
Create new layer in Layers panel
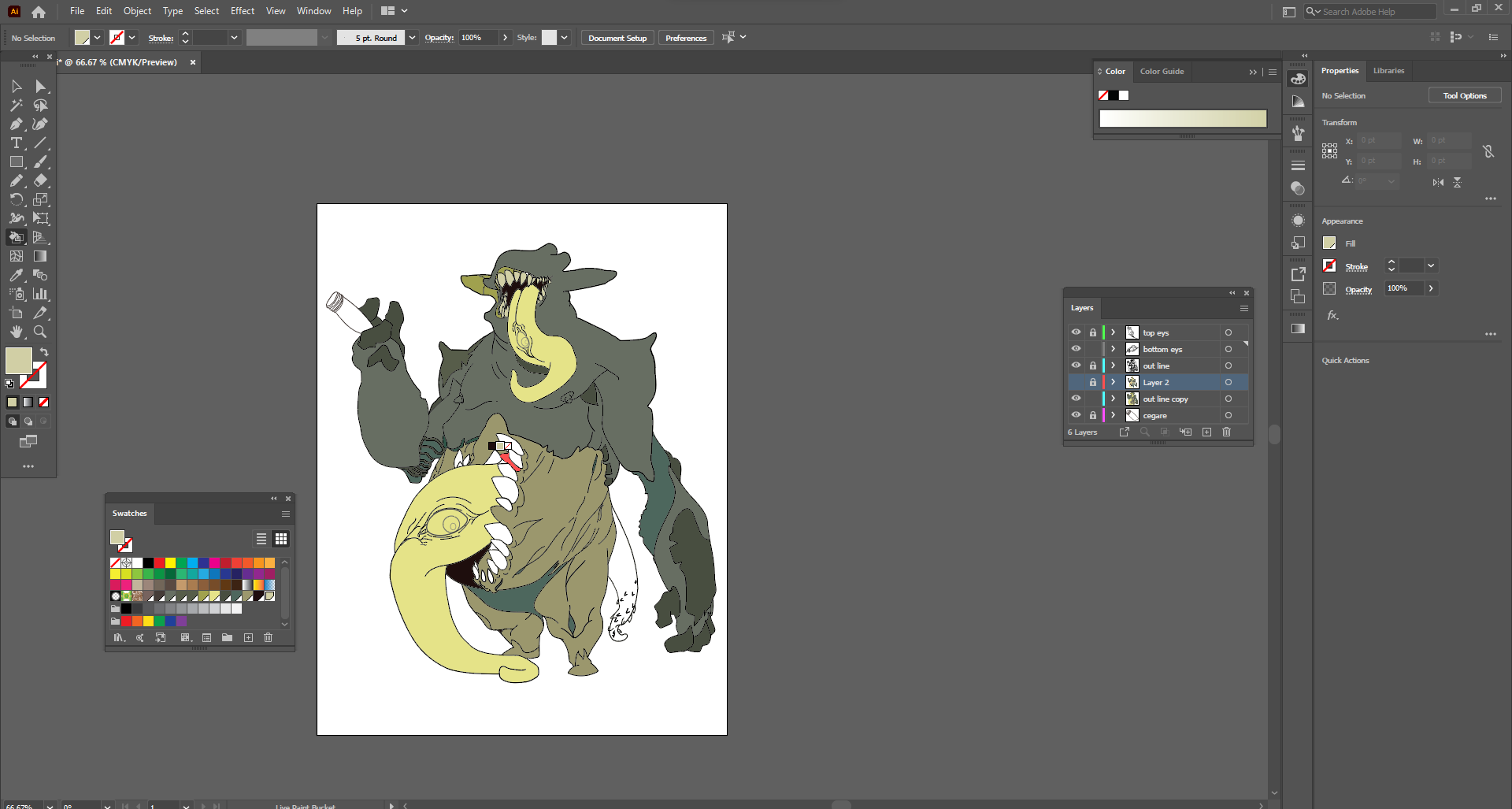pyautogui.click(x=1206, y=432)
